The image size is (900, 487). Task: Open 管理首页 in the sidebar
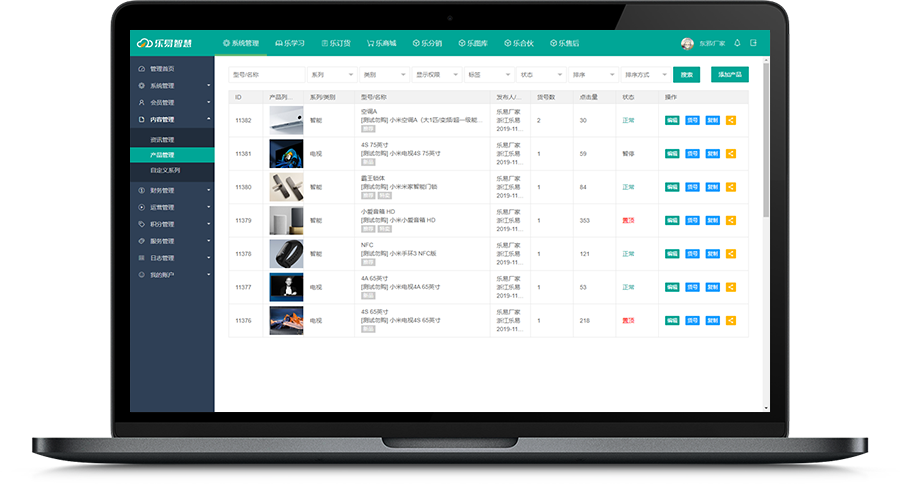(x=161, y=69)
